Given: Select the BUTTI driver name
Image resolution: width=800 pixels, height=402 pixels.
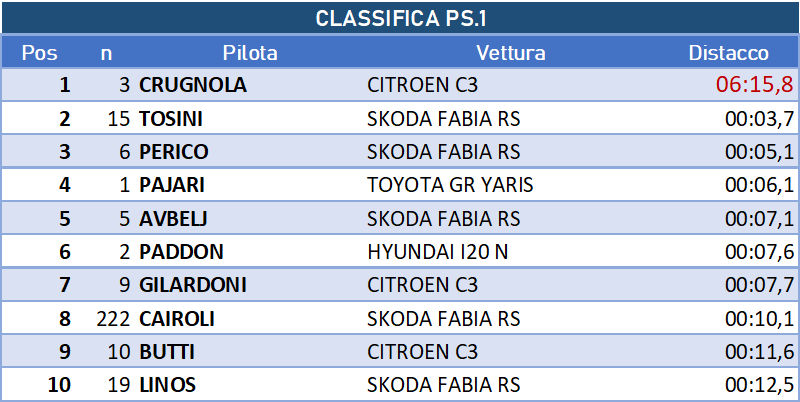Looking at the screenshot, I should 167,352.
